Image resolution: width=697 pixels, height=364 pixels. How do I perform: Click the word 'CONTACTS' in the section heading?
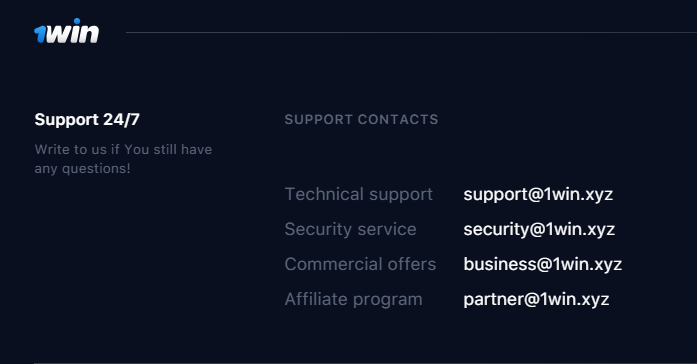pos(398,120)
